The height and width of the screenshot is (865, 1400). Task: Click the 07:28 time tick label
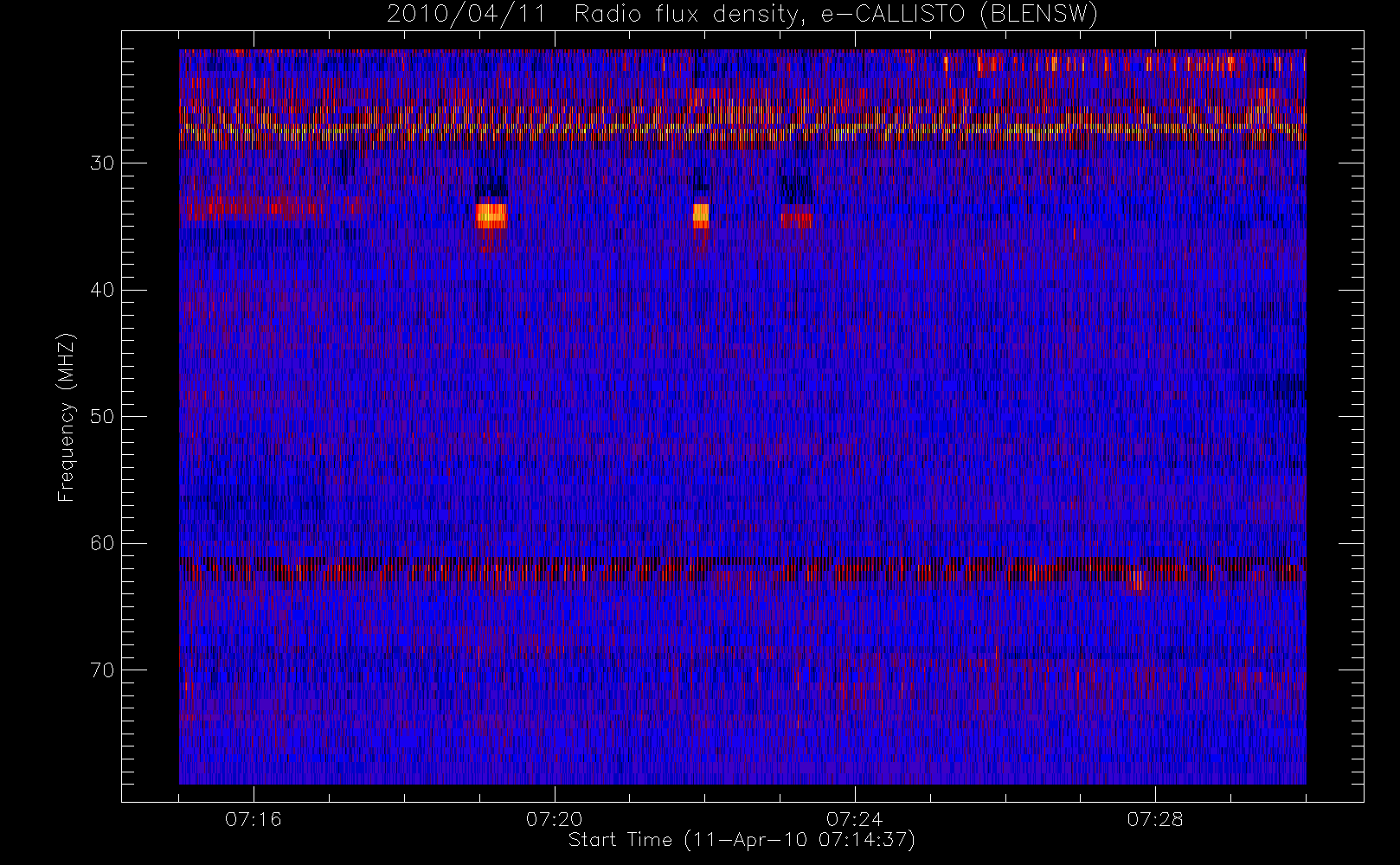1155,819
